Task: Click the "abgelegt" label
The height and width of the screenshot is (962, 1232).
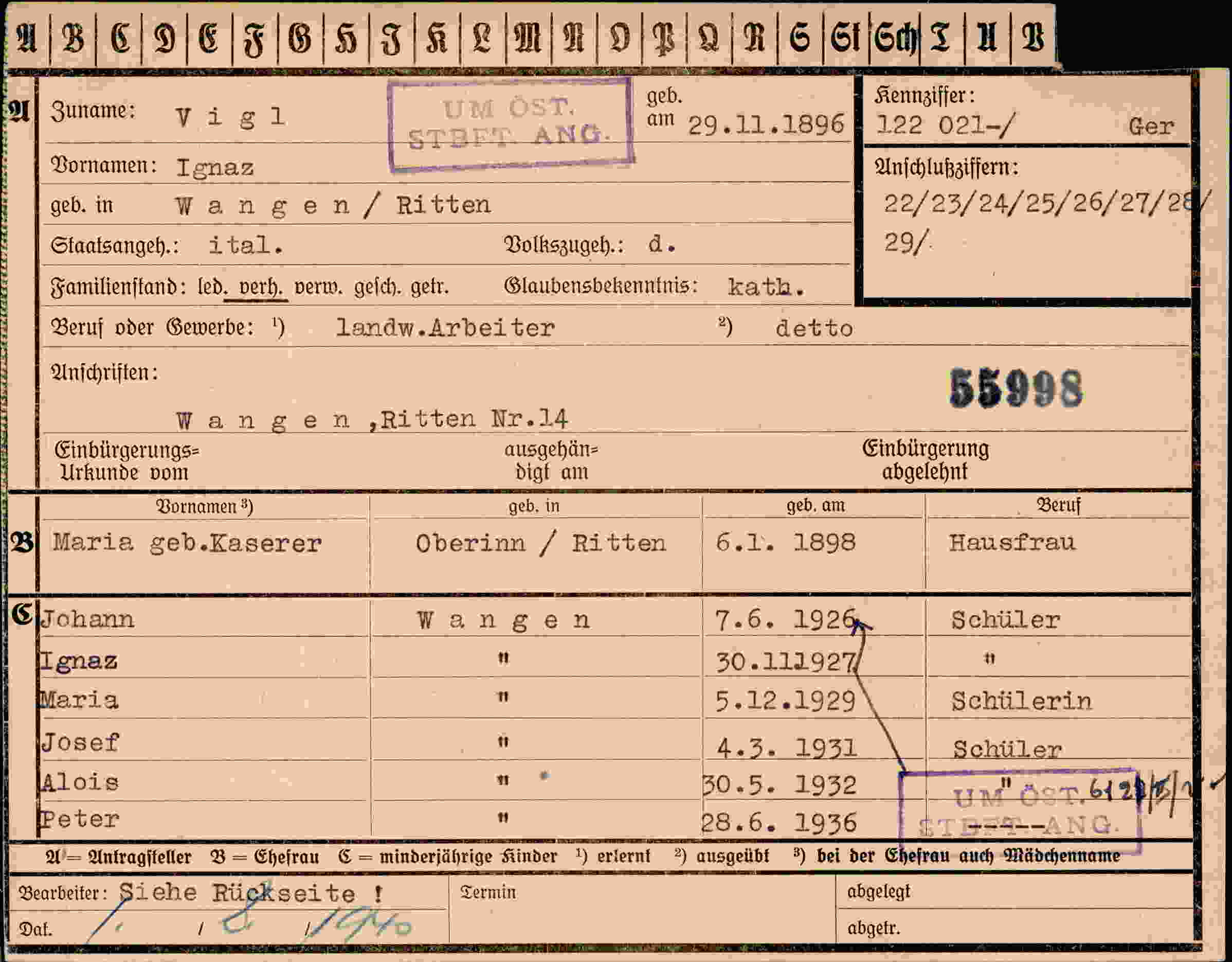Action: [879, 892]
